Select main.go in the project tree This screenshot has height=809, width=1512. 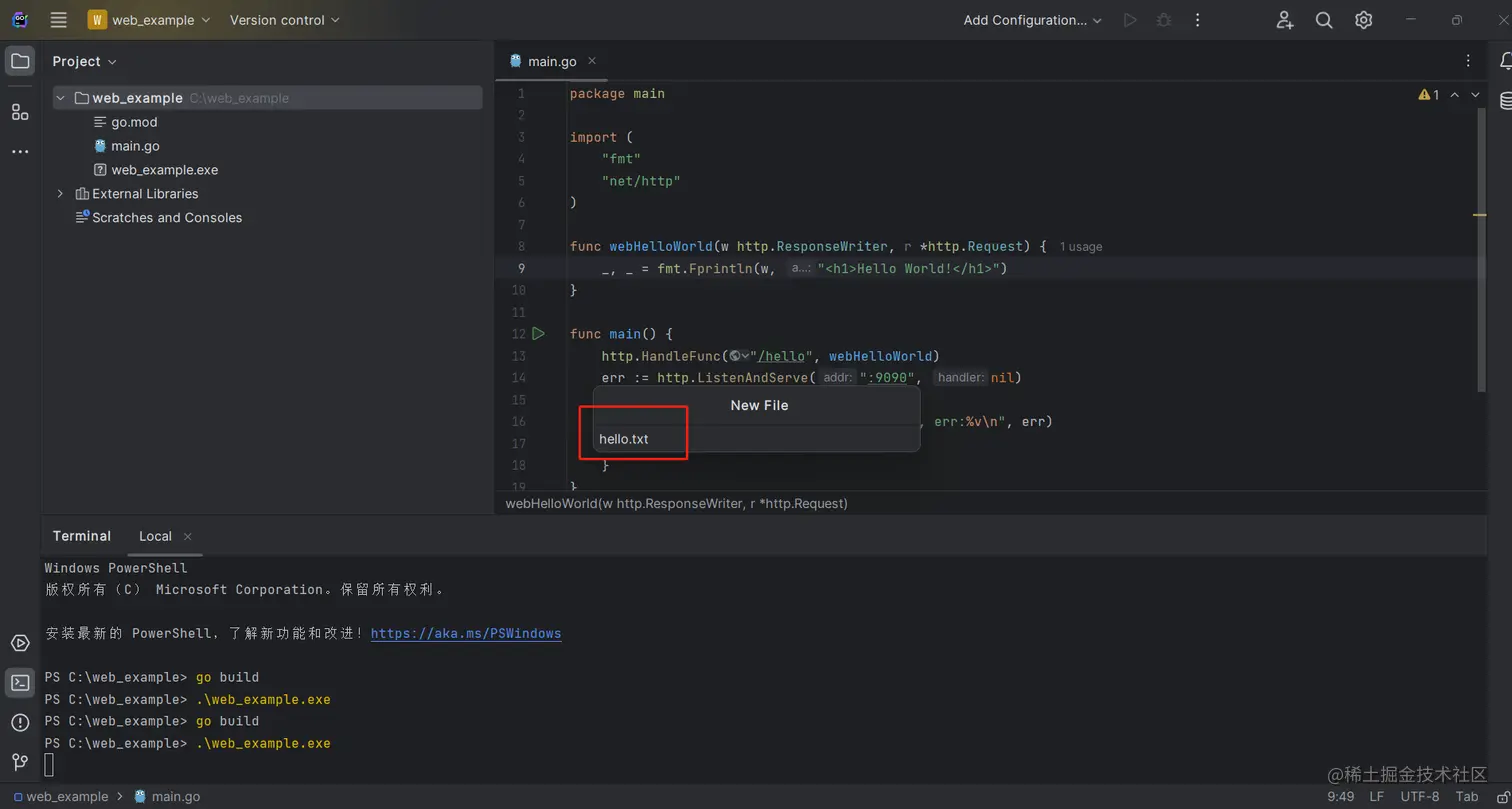(x=135, y=146)
